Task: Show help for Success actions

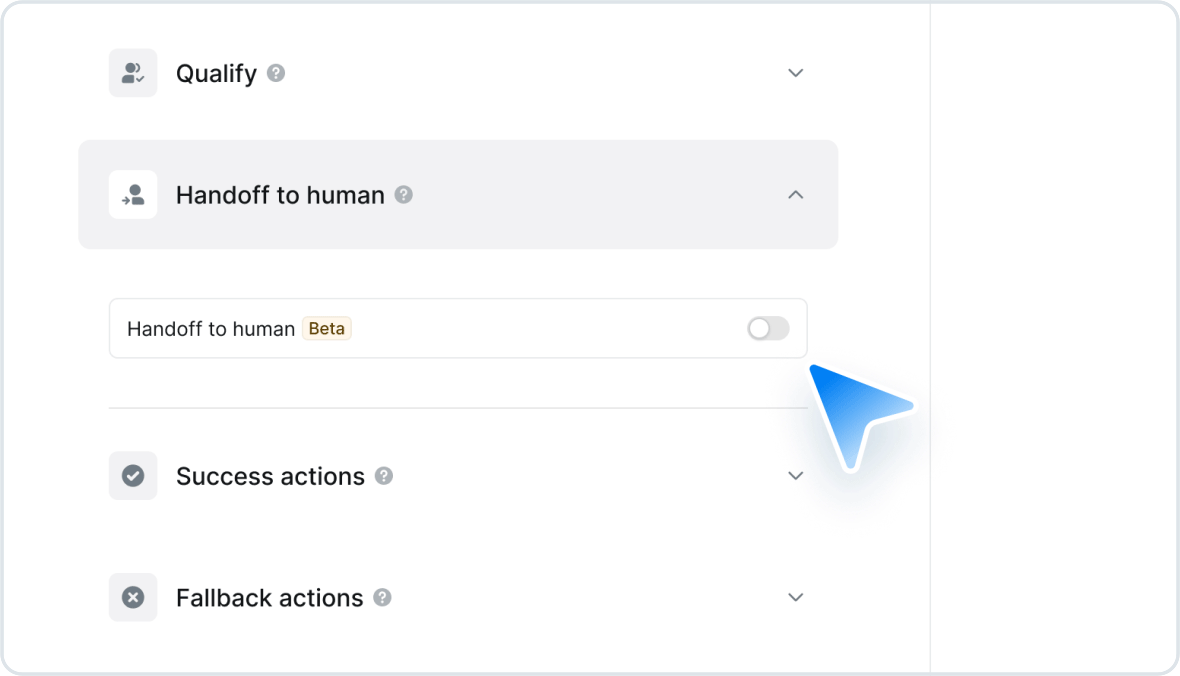Action: 384,476
